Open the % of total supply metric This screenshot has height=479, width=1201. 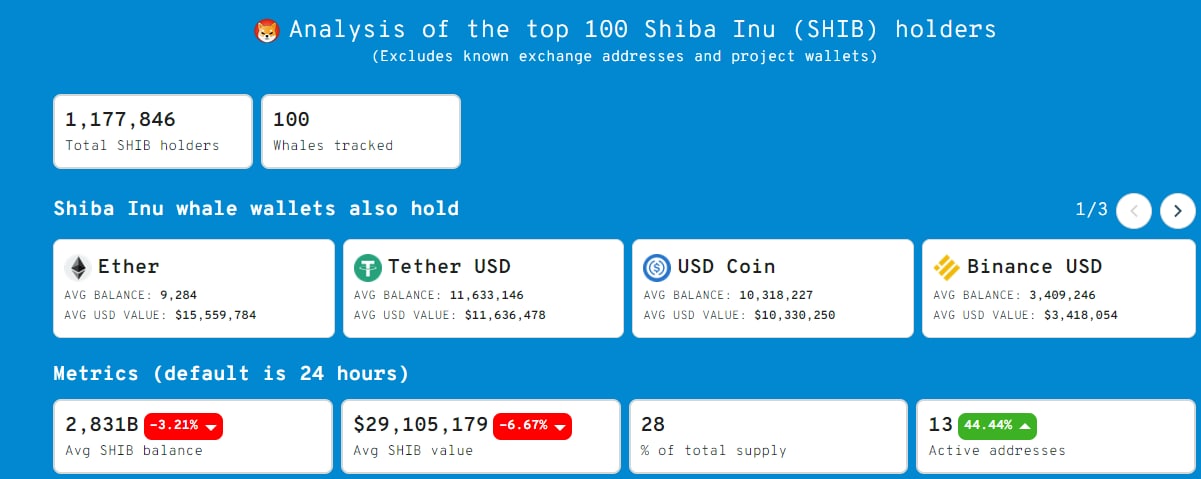click(768, 437)
